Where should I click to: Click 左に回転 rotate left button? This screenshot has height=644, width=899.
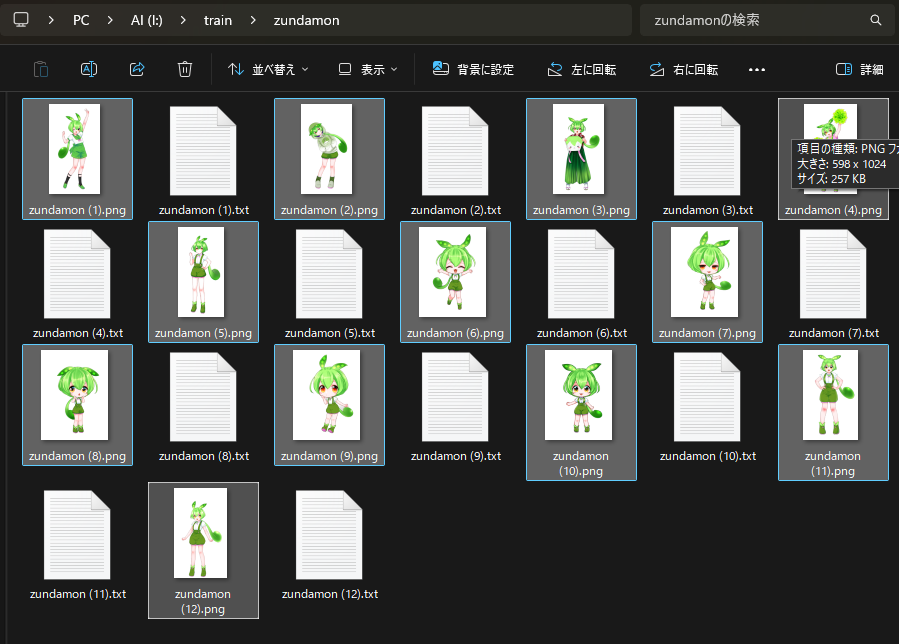click(581, 69)
